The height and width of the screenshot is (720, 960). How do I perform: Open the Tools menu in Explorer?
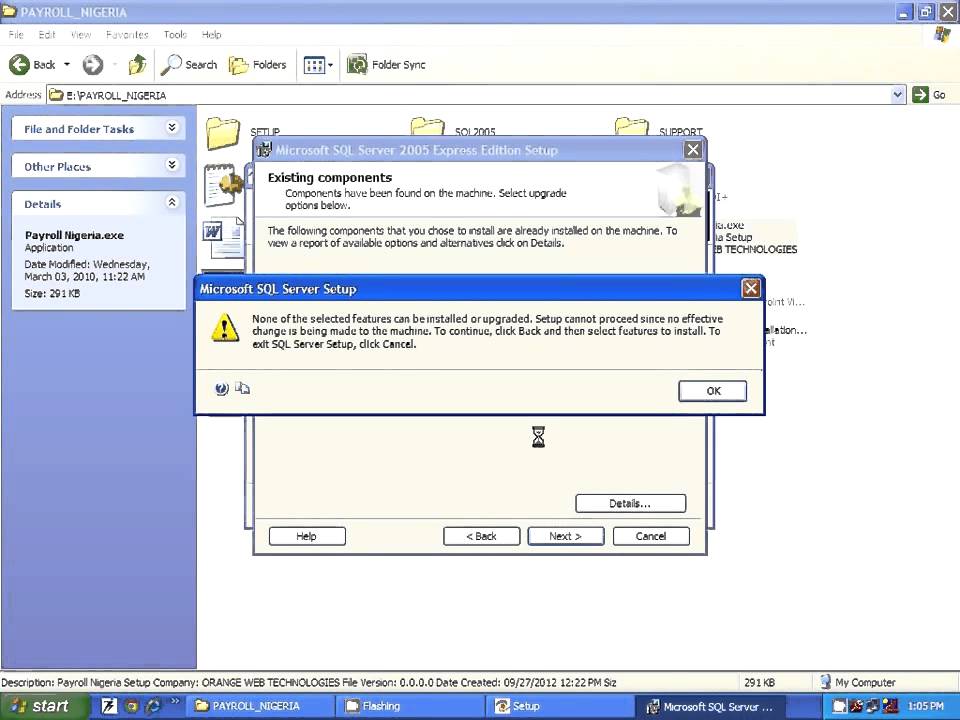[x=175, y=35]
